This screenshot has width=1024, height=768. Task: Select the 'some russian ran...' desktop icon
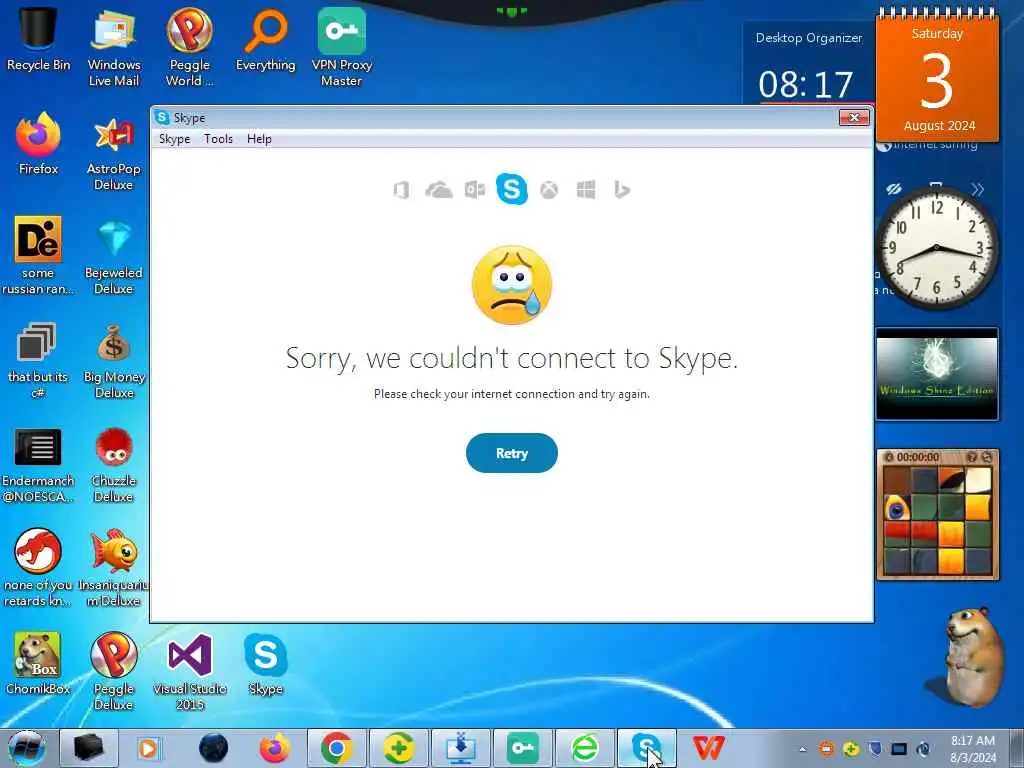38,256
